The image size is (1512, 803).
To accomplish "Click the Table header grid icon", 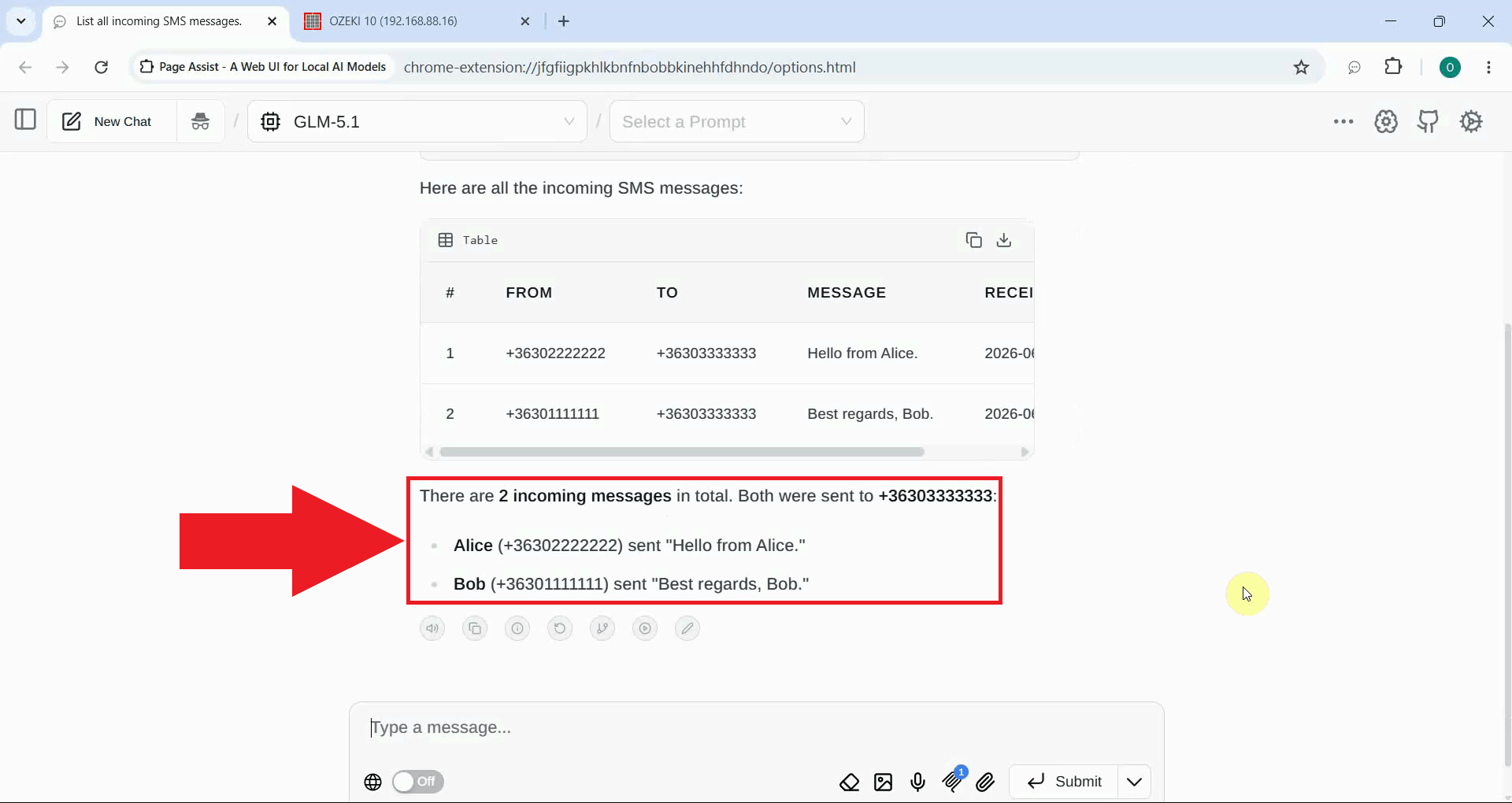I will 446,240.
